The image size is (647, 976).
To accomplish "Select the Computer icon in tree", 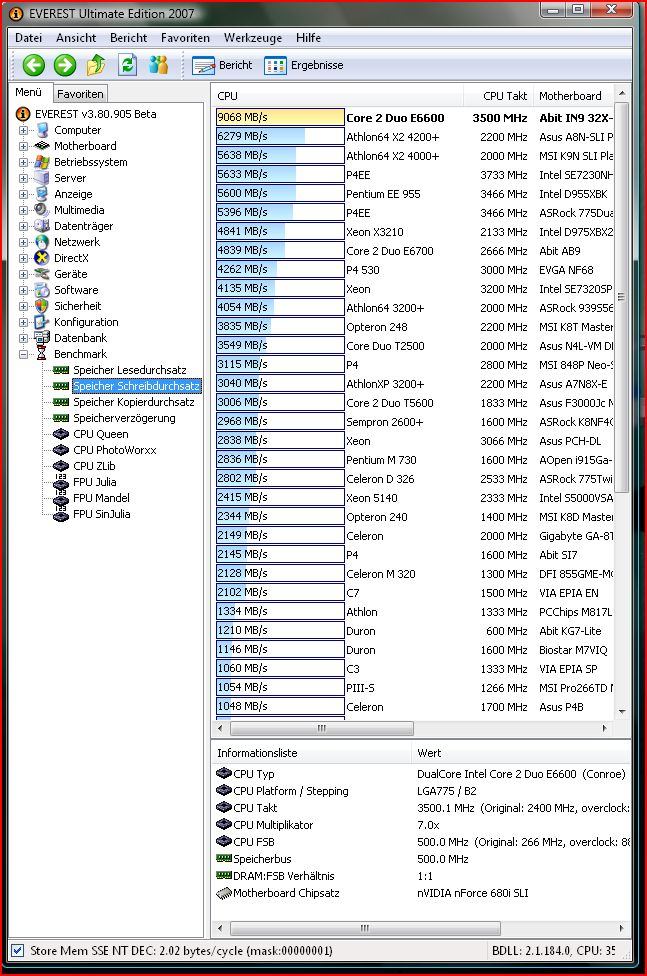I will click(x=42, y=130).
